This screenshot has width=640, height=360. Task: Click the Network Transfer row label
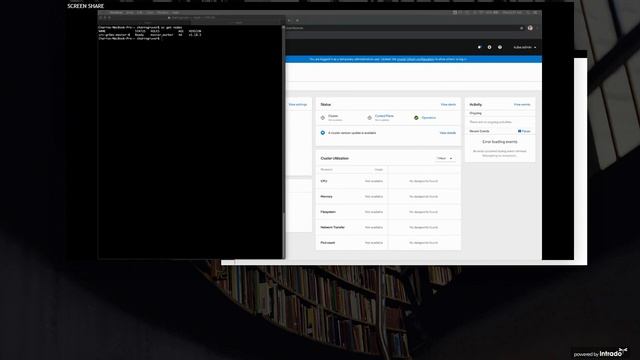(x=333, y=227)
